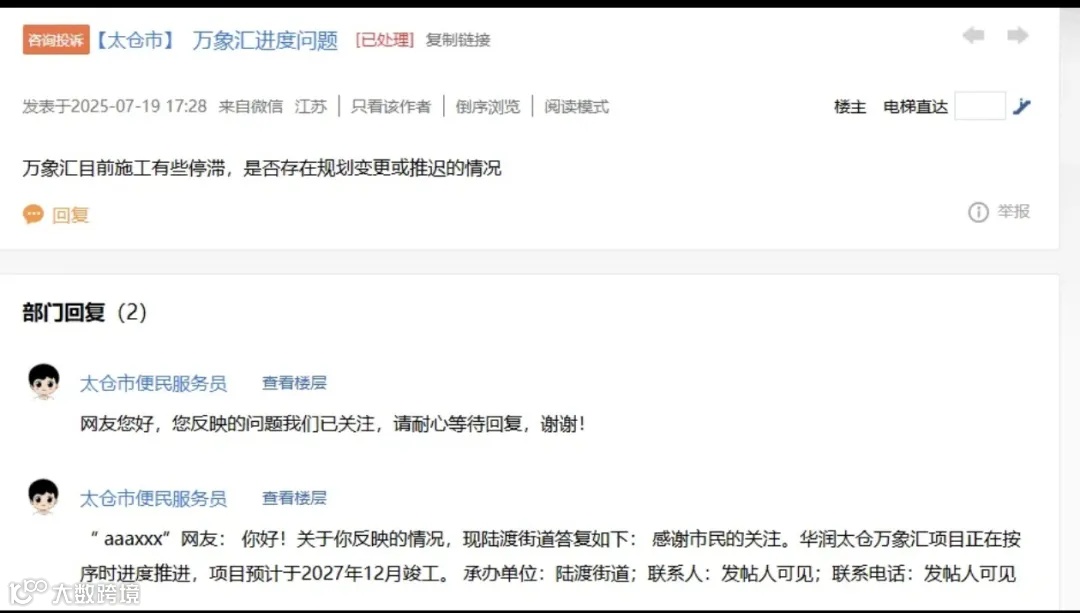
Task: Open the 万象汇进度问题 post title
Action: pyautogui.click(x=265, y=41)
